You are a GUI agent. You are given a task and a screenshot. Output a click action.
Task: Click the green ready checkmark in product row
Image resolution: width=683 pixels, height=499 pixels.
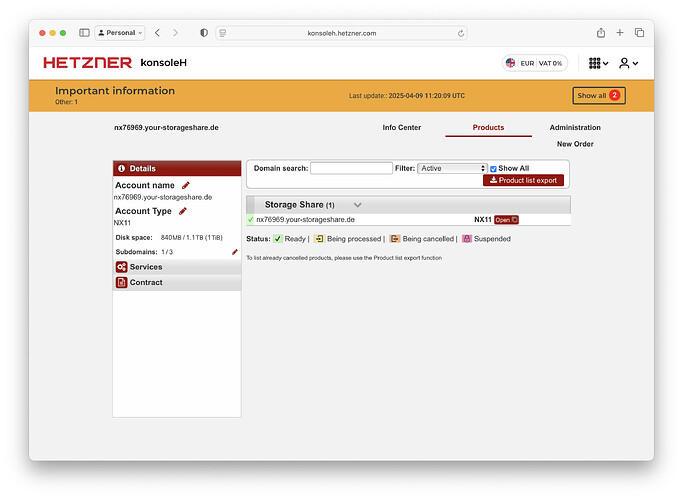point(250,220)
